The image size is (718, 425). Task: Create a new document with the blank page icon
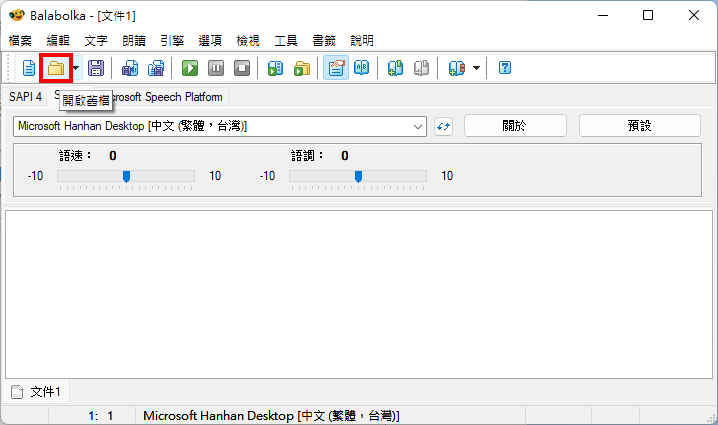(x=29, y=68)
